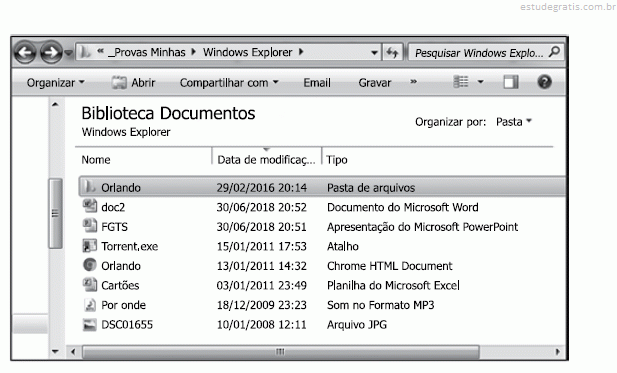Click the magnifier search icon
Screen dimensions: 617x373
[554, 52]
